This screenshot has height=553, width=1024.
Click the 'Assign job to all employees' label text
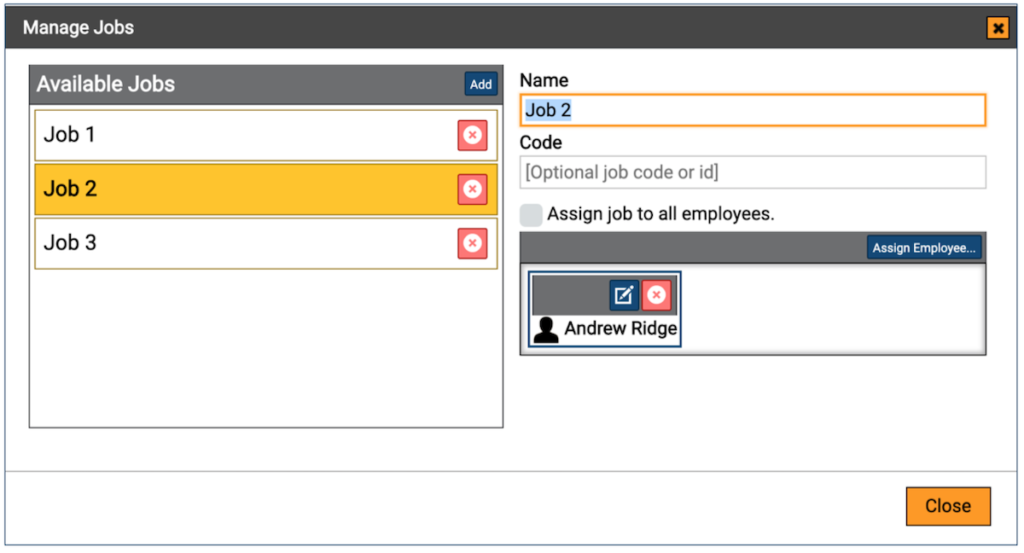coord(661,214)
